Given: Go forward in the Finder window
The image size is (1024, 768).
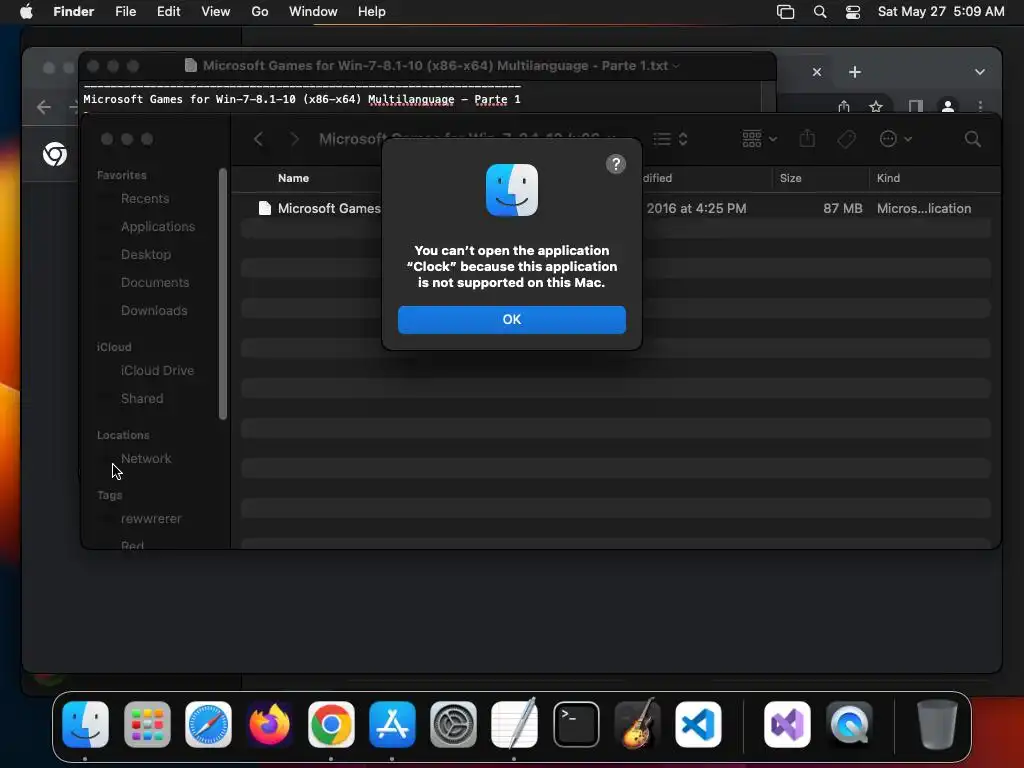Looking at the screenshot, I should 295,138.
